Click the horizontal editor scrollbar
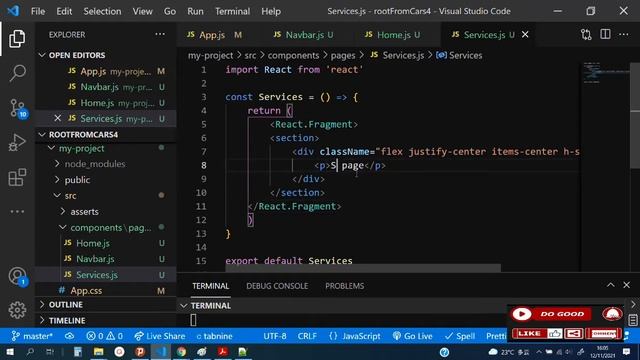This screenshot has width=640, height=360. 363,268
